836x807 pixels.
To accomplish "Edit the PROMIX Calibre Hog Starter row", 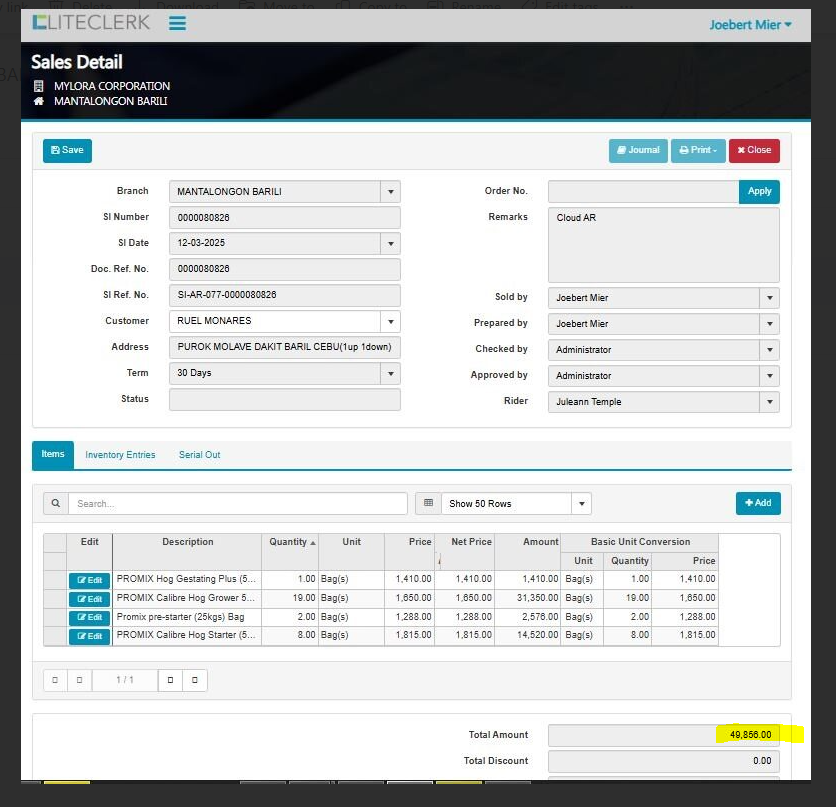I will click(x=89, y=636).
